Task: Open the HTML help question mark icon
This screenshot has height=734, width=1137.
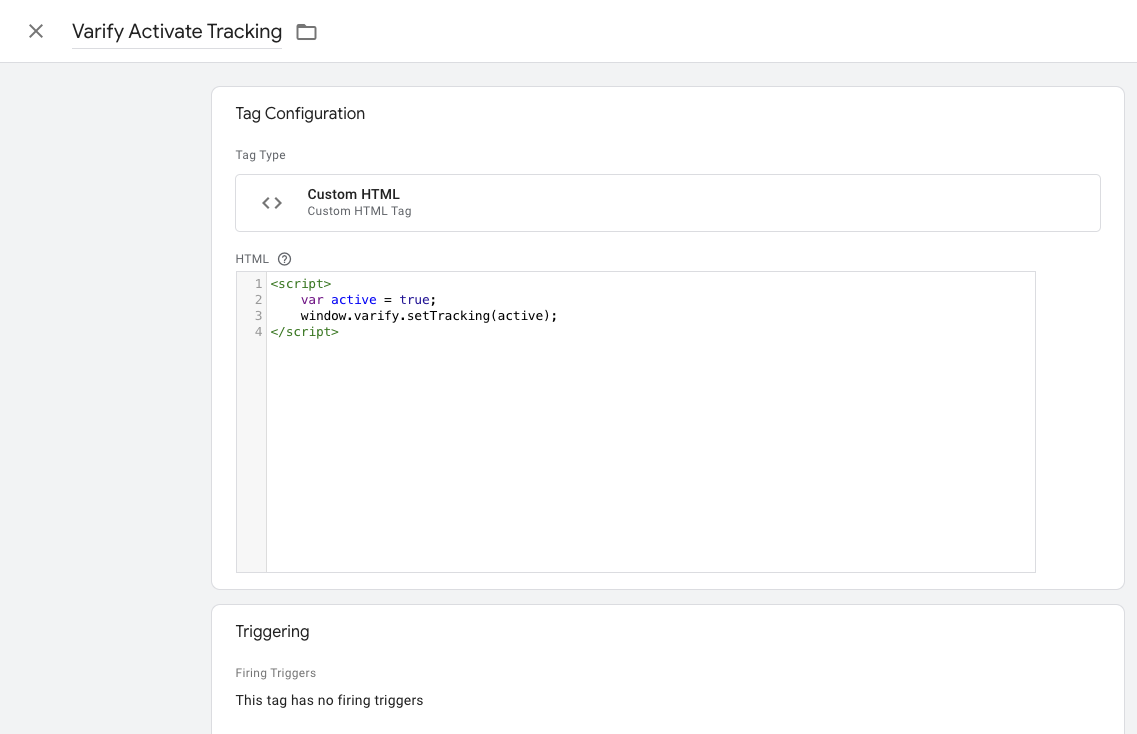Action: point(284,259)
